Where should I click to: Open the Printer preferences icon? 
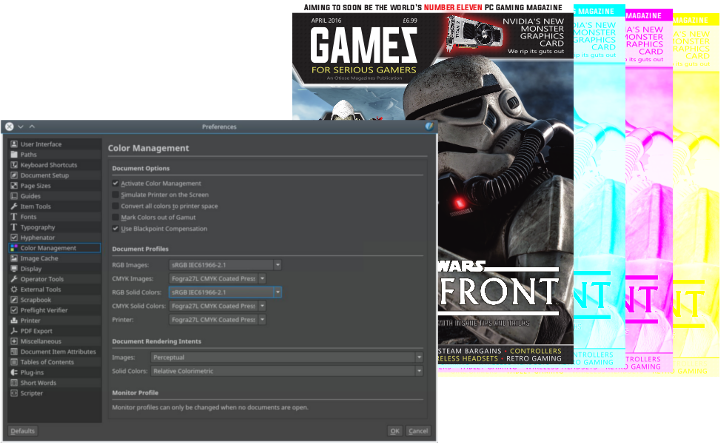point(14,320)
